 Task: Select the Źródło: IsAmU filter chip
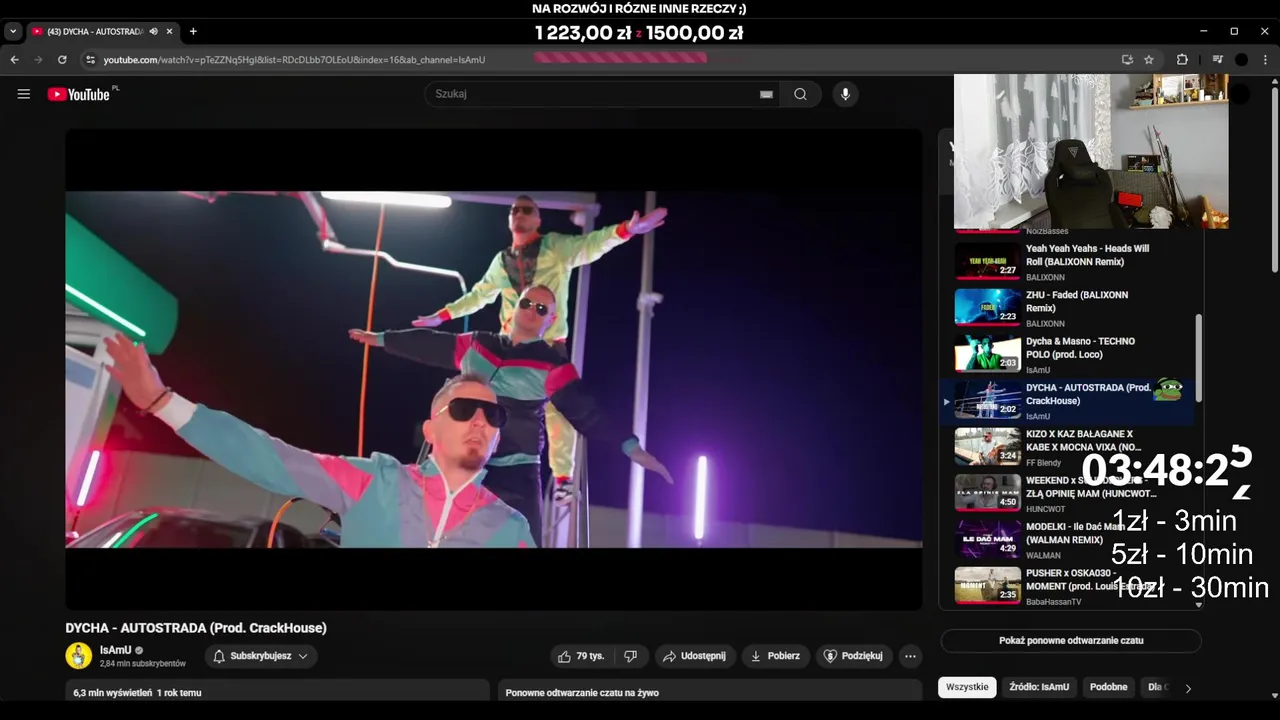pyautogui.click(x=1039, y=687)
